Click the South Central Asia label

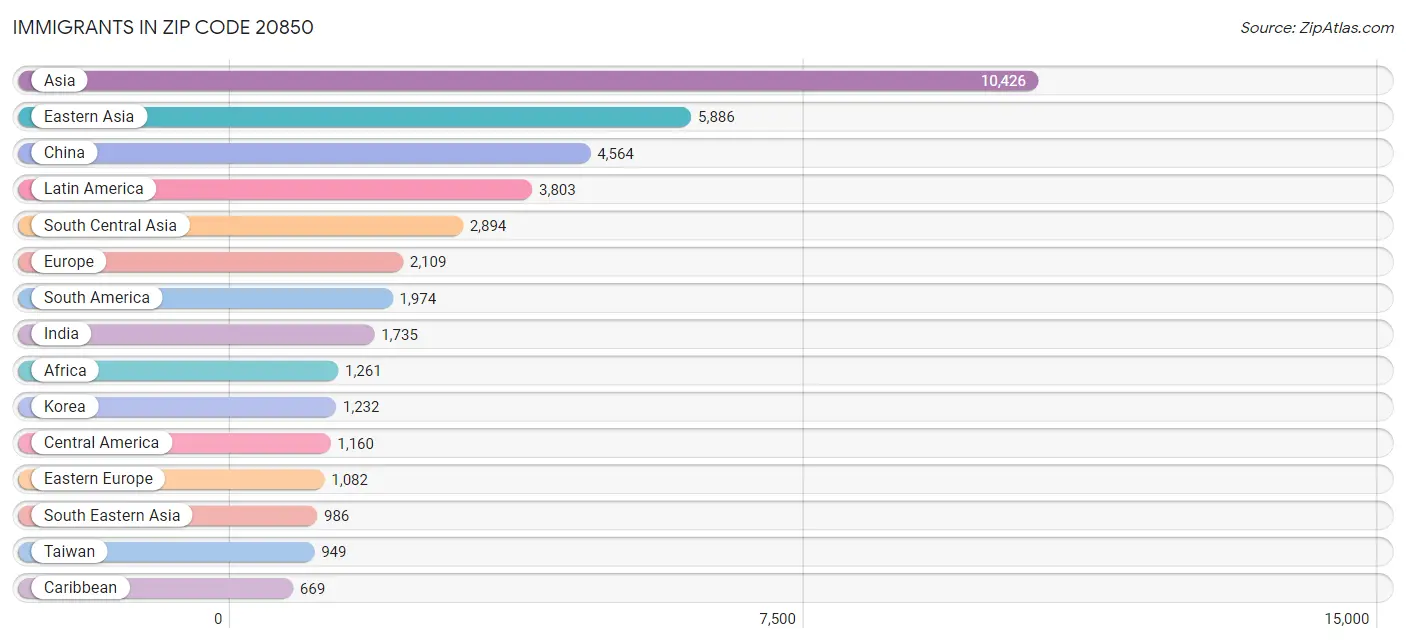(x=110, y=225)
